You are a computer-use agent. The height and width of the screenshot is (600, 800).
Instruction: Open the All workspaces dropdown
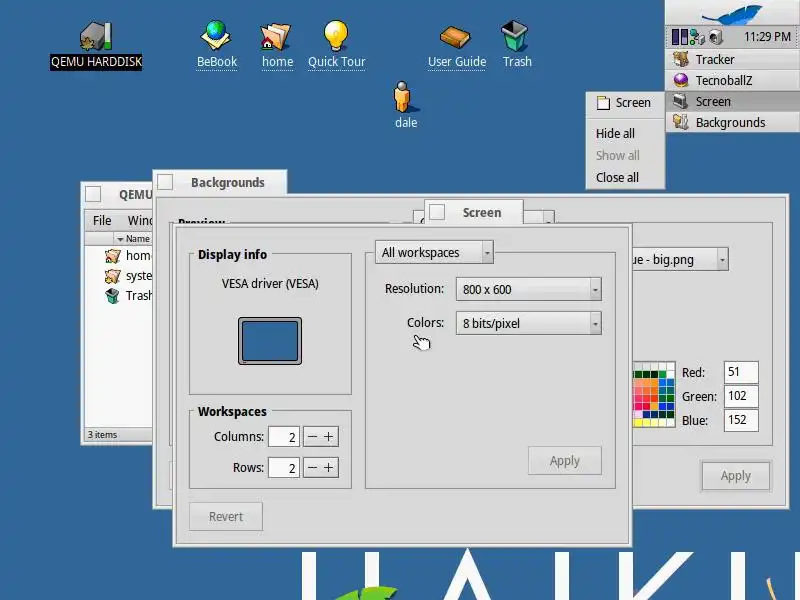[x=434, y=252]
